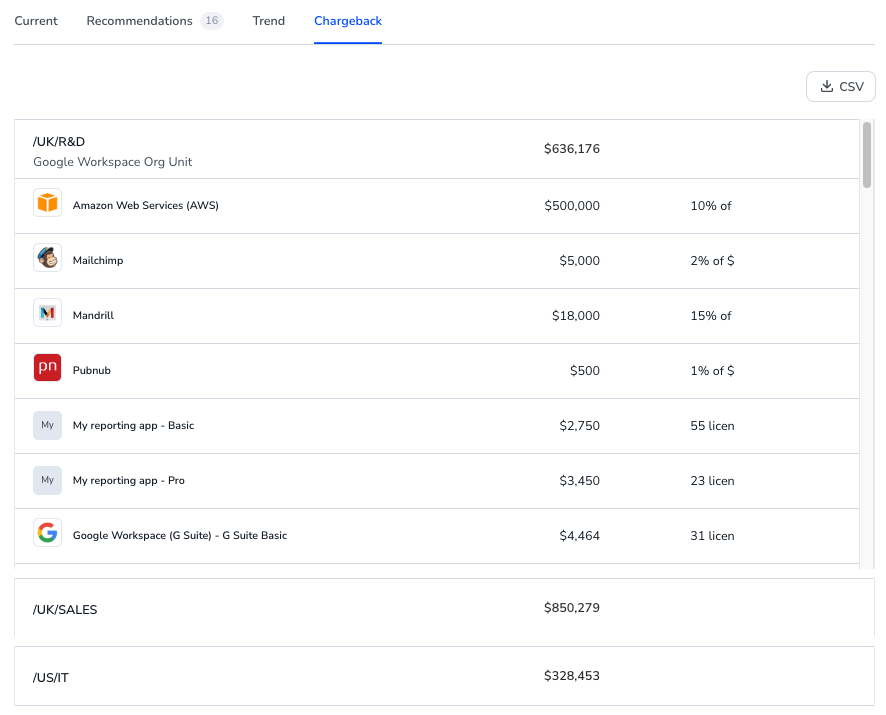The width and height of the screenshot is (886, 715).
Task: Expand the /UK/SALES org unit row
Action: pyautogui.click(x=444, y=608)
